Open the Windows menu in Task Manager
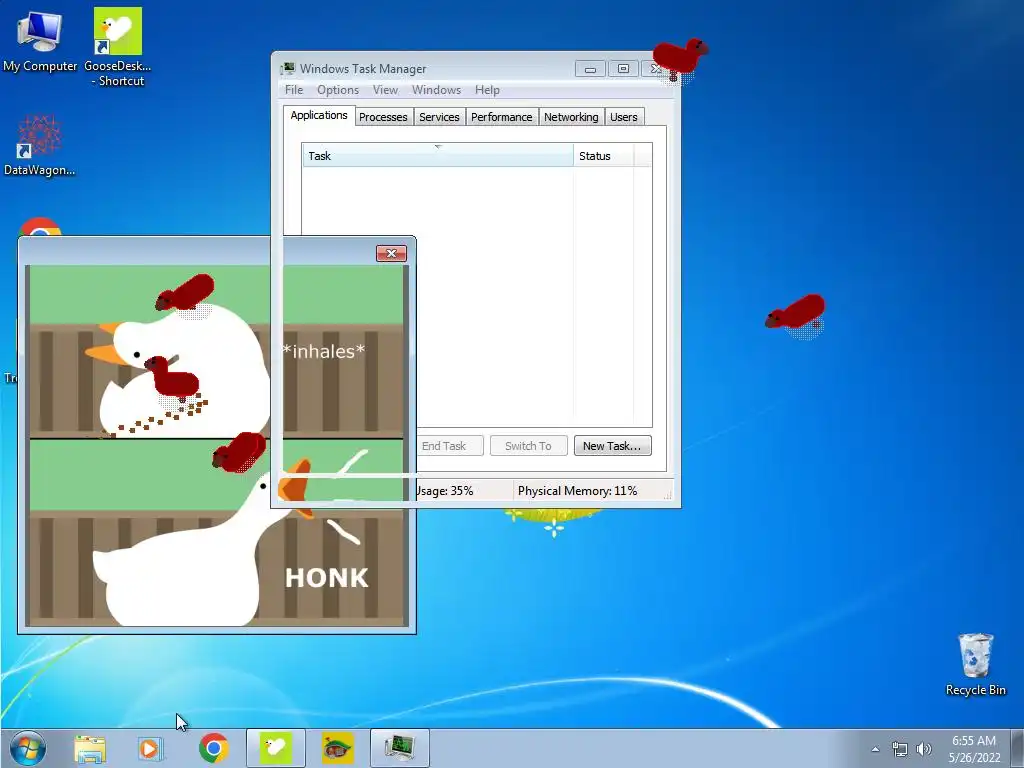The height and width of the screenshot is (768, 1024). 436,90
